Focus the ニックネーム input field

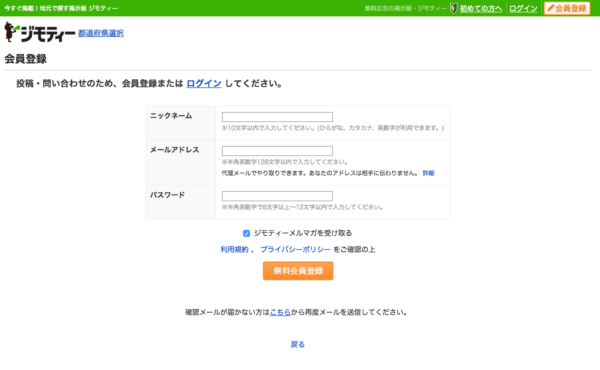tap(277, 117)
